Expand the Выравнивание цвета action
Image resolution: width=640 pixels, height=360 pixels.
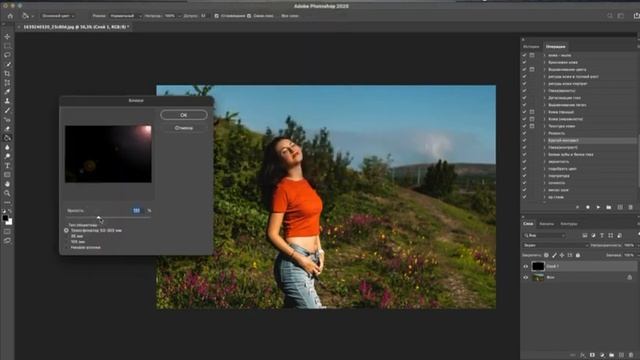point(544,69)
